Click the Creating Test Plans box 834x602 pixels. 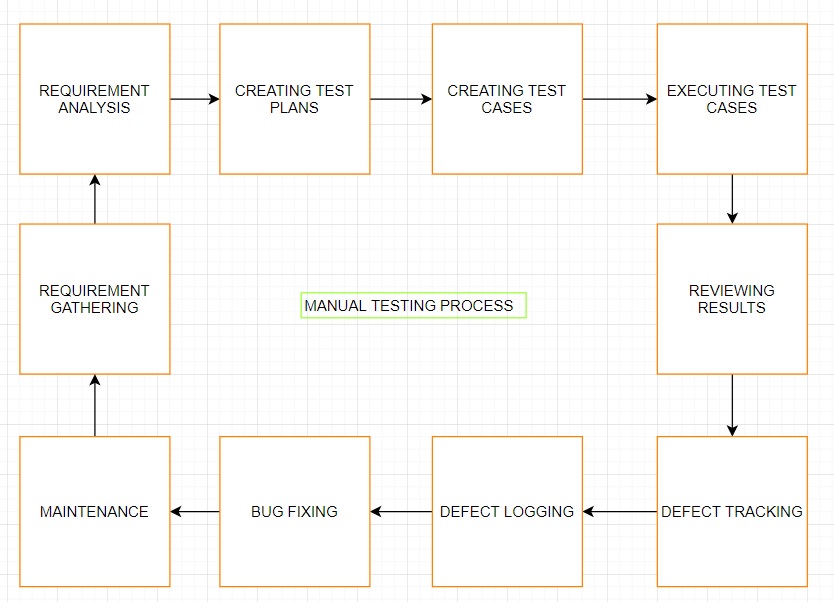(294, 99)
